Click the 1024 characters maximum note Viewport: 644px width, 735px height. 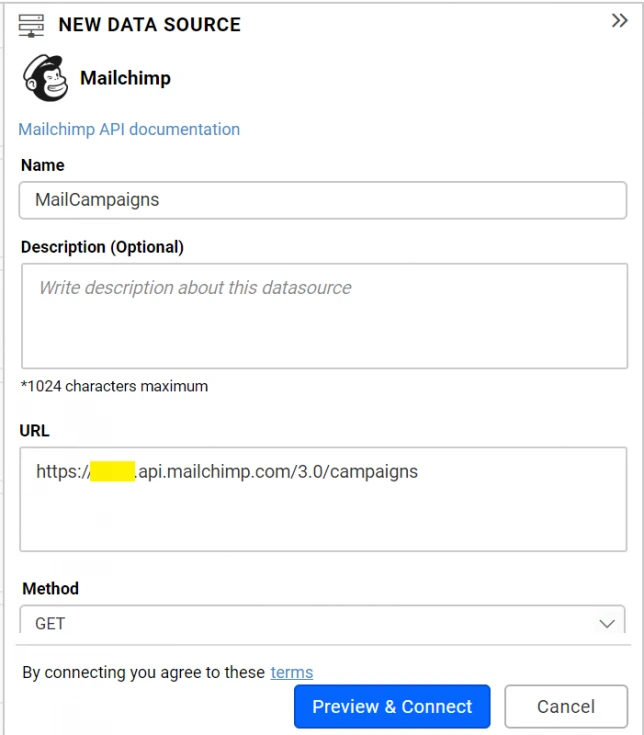point(114,386)
